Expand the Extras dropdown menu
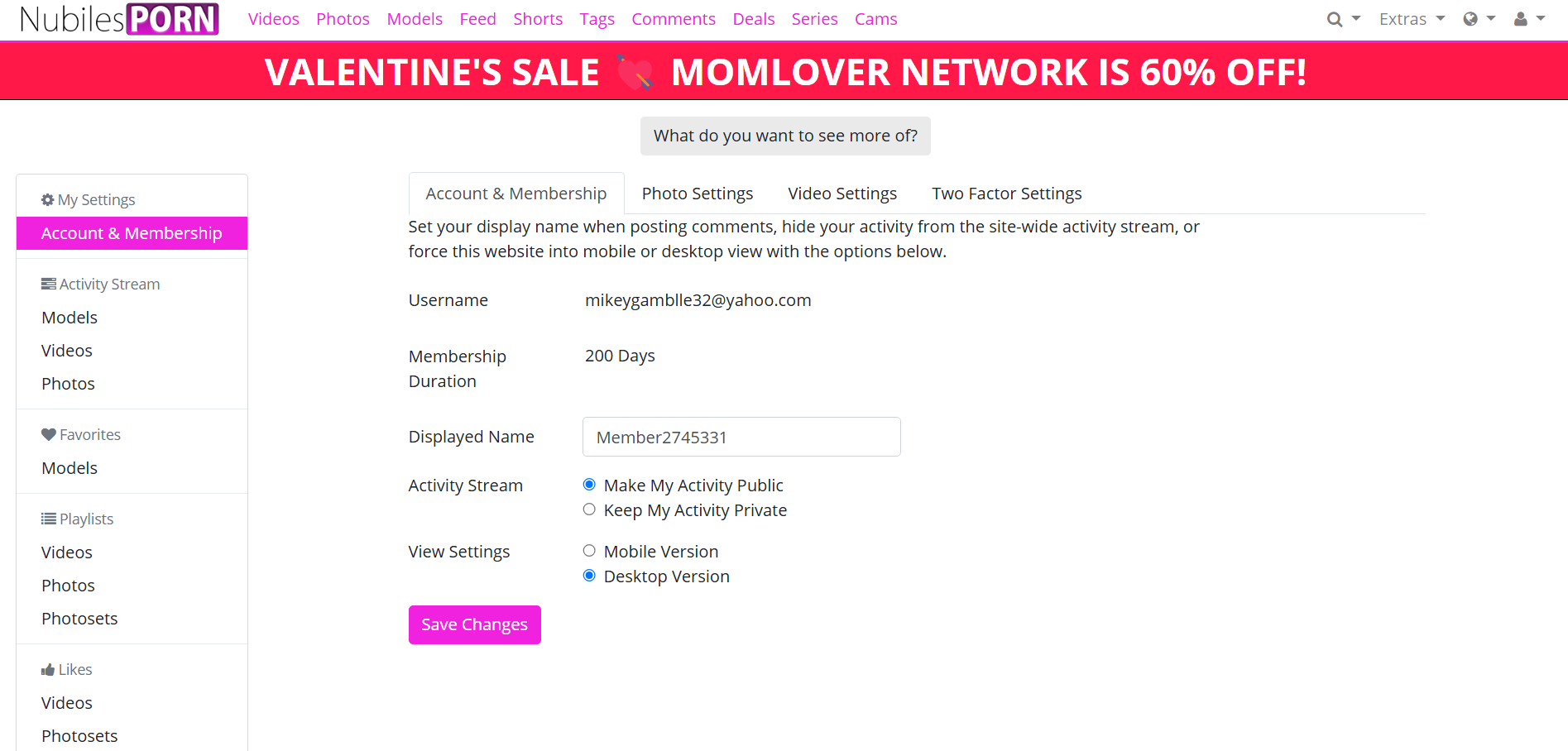 [x=1412, y=19]
